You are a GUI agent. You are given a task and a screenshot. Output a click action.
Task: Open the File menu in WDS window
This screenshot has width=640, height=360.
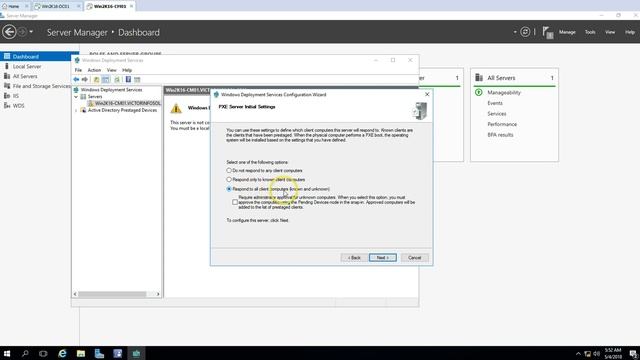coord(78,70)
